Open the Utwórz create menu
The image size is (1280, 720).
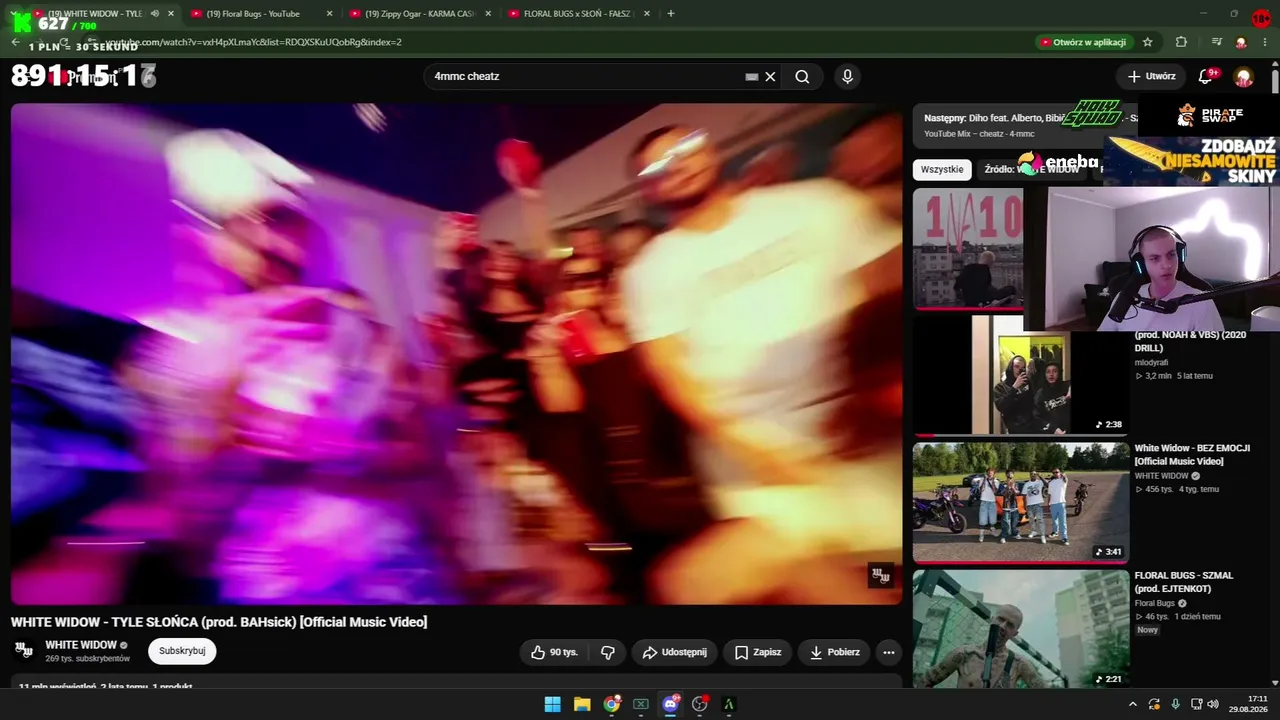pyautogui.click(x=1151, y=77)
